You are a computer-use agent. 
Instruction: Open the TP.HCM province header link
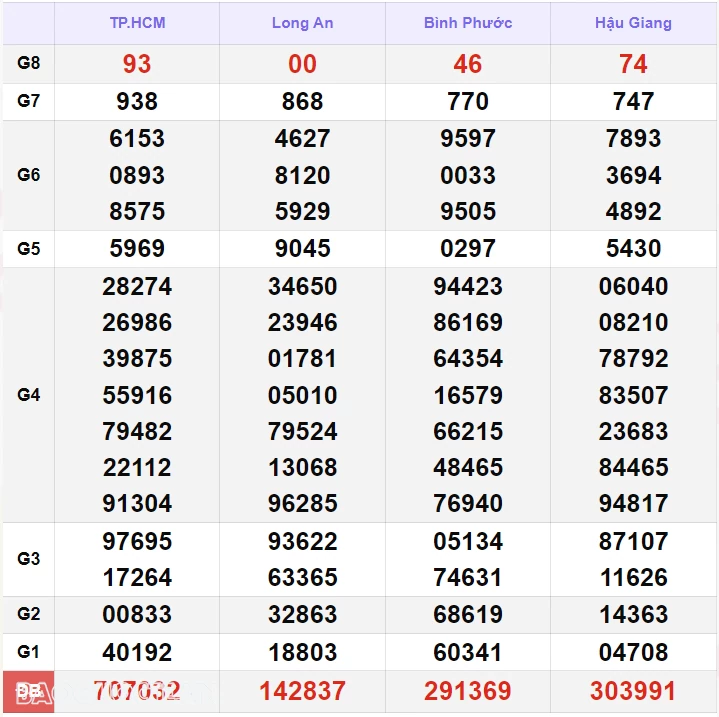tap(137, 23)
